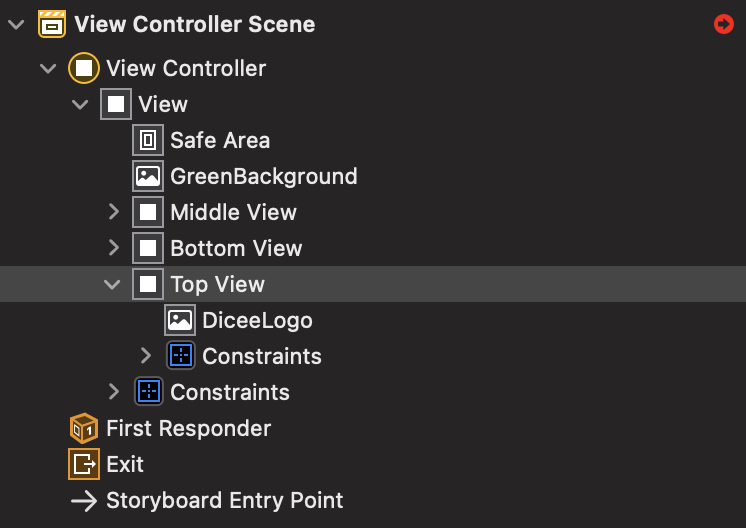Select the Storyboard Entry Point label
Image resolution: width=746 pixels, height=528 pixels.
tap(225, 500)
